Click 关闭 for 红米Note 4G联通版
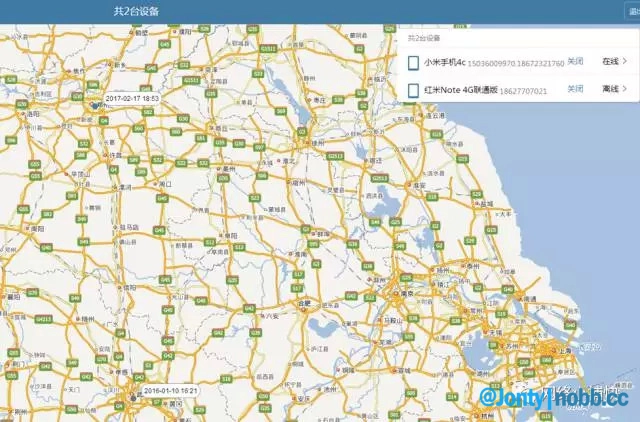 pos(575,90)
